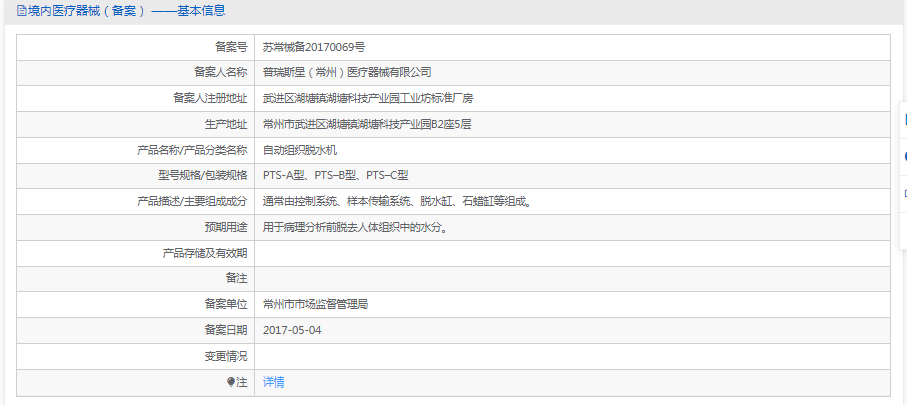907x405 pixels.
Task: Click the 变更情况 row label
Action: click(x=226, y=356)
